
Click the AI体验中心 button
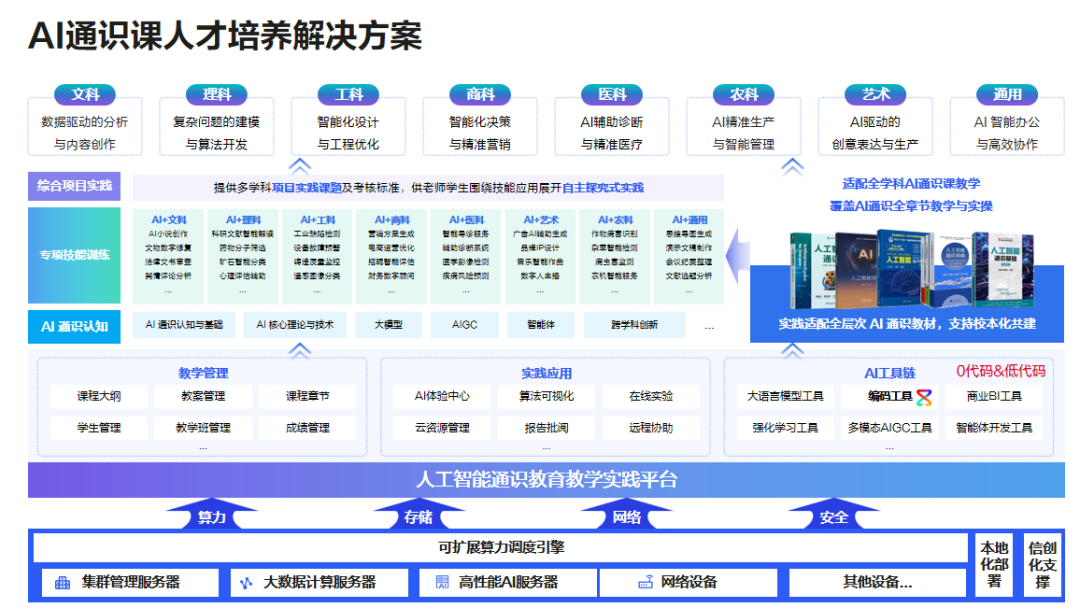pos(442,397)
